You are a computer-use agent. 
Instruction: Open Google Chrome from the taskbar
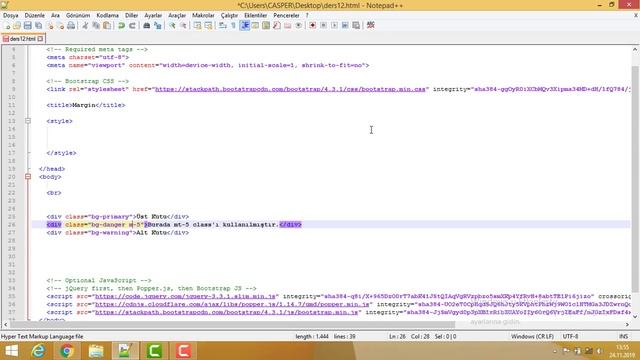tap(67, 351)
